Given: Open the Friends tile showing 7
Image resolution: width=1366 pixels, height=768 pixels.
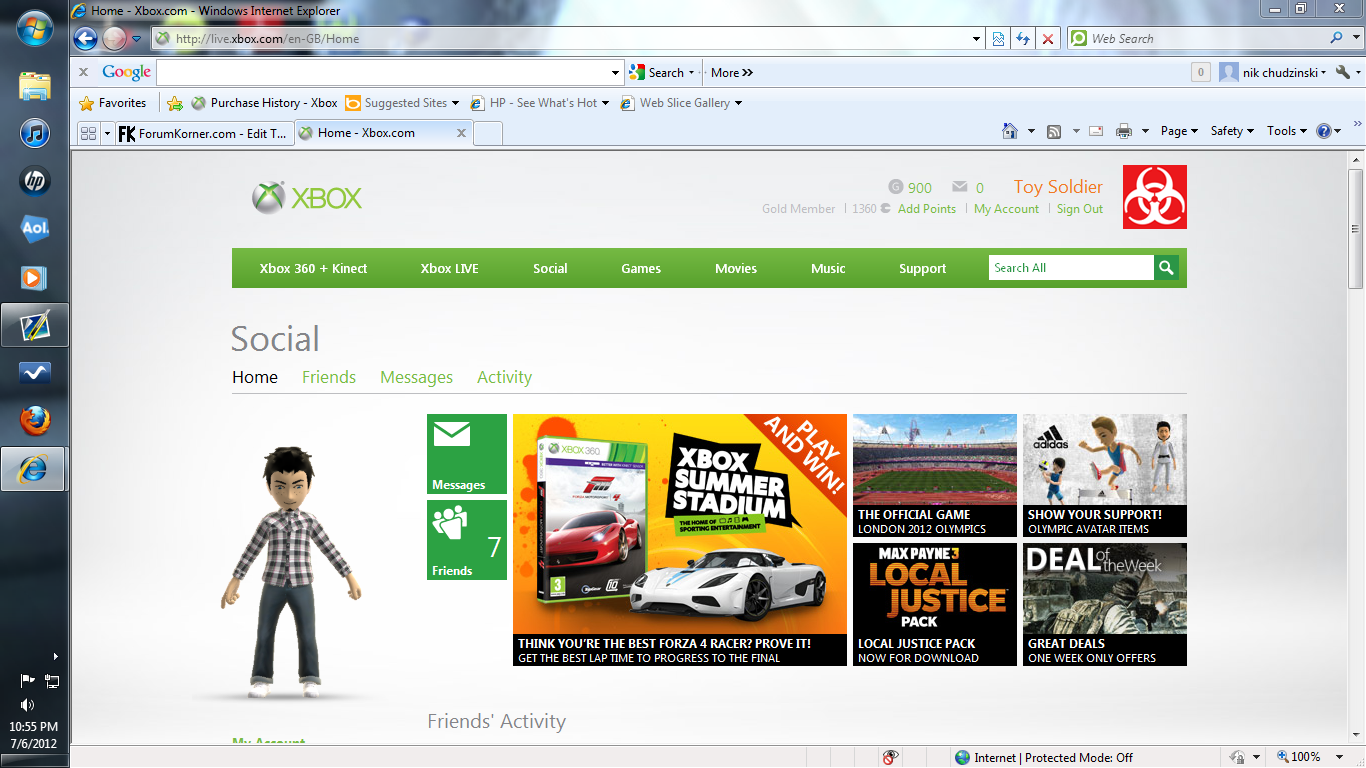Looking at the screenshot, I should [467, 540].
